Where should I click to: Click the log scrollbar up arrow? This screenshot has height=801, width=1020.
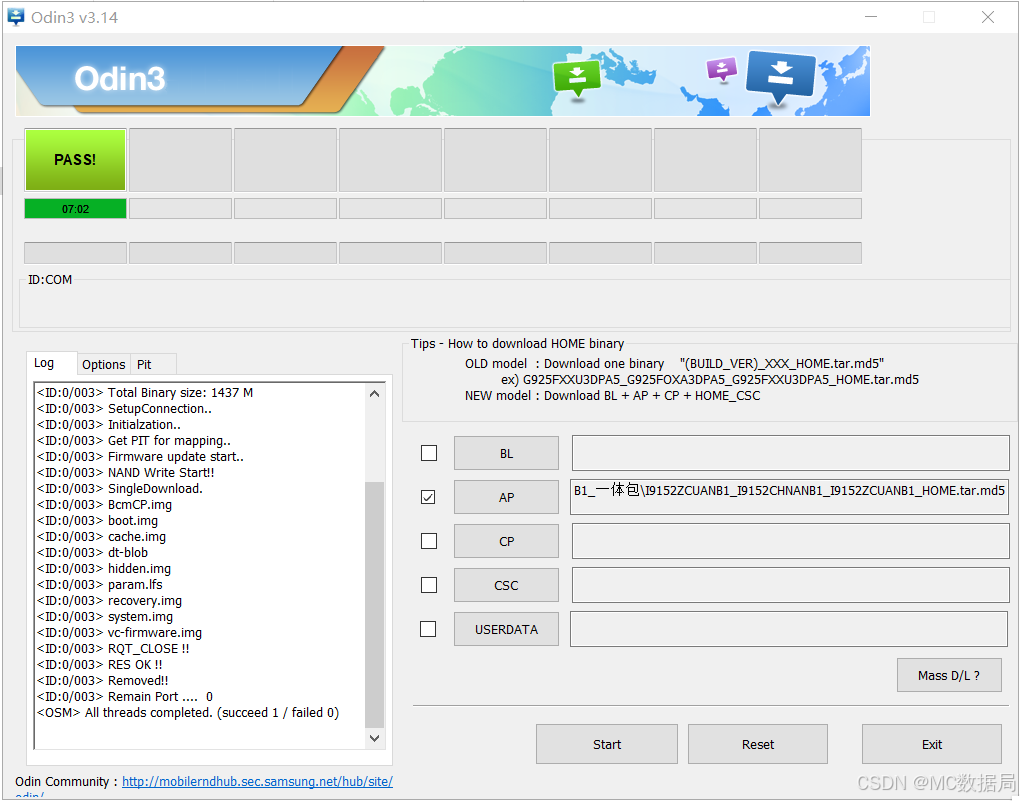pos(375,394)
